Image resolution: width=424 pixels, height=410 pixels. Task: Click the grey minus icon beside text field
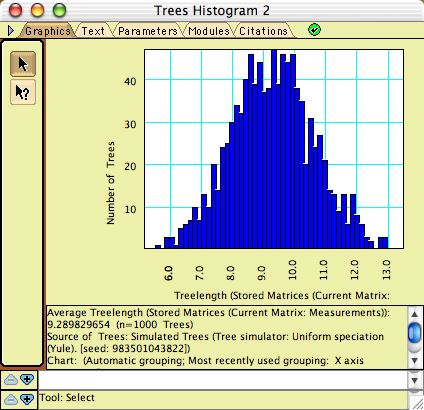tap(11, 379)
